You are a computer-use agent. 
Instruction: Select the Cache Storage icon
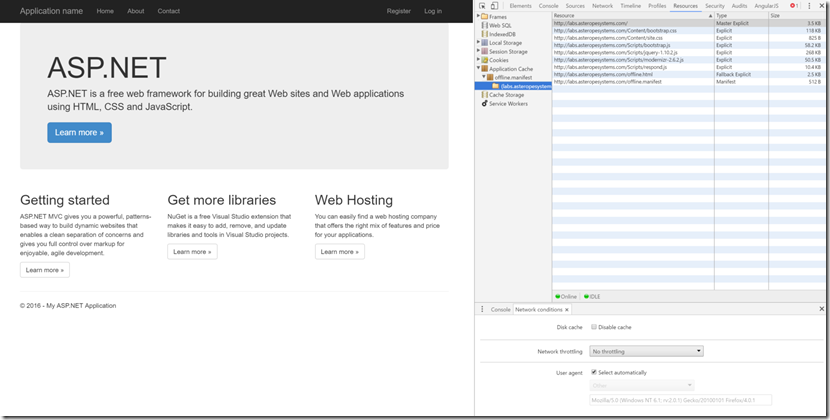click(x=484, y=95)
